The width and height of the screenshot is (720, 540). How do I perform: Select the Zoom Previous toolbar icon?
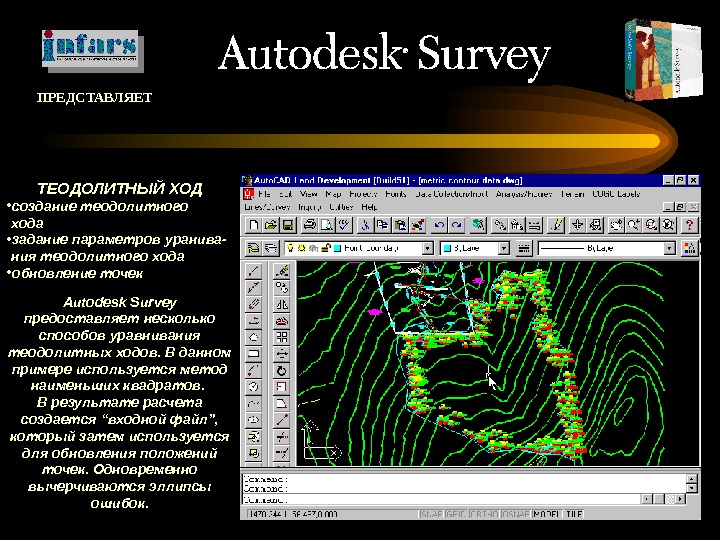[669, 225]
